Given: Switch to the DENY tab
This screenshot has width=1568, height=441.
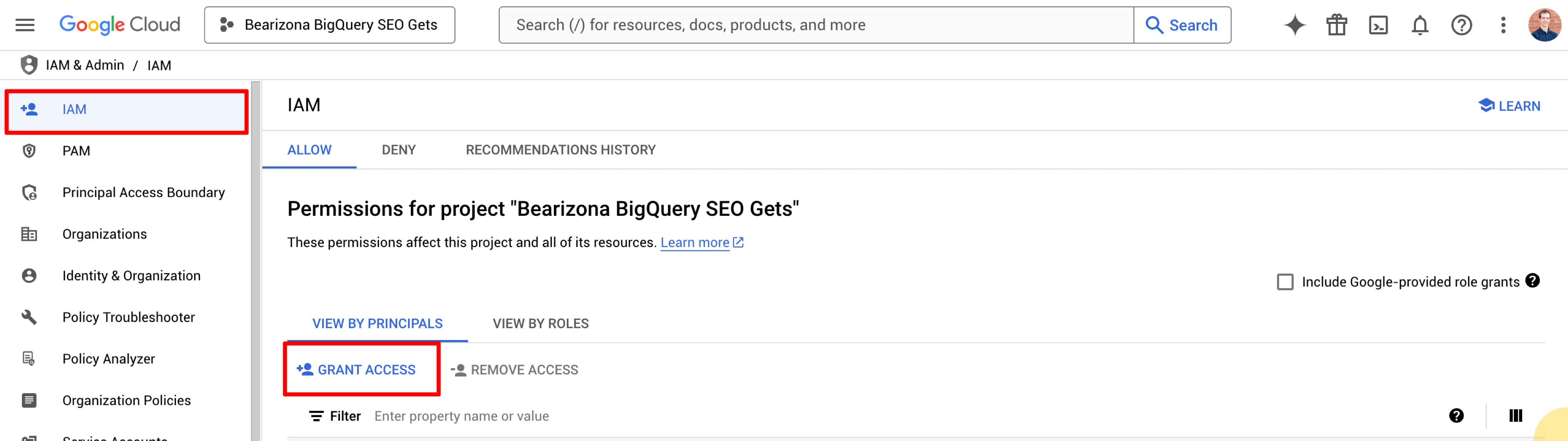Looking at the screenshot, I should pos(399,150).
